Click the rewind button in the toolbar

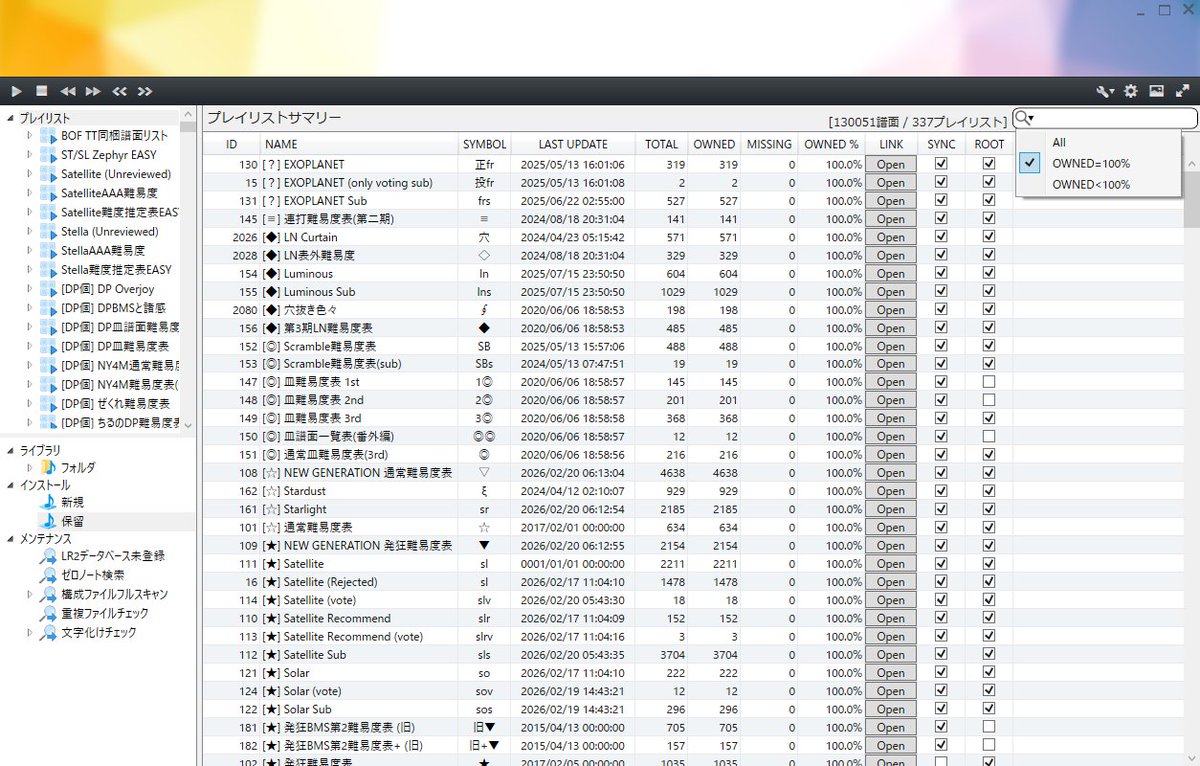(x=68, y=91)
